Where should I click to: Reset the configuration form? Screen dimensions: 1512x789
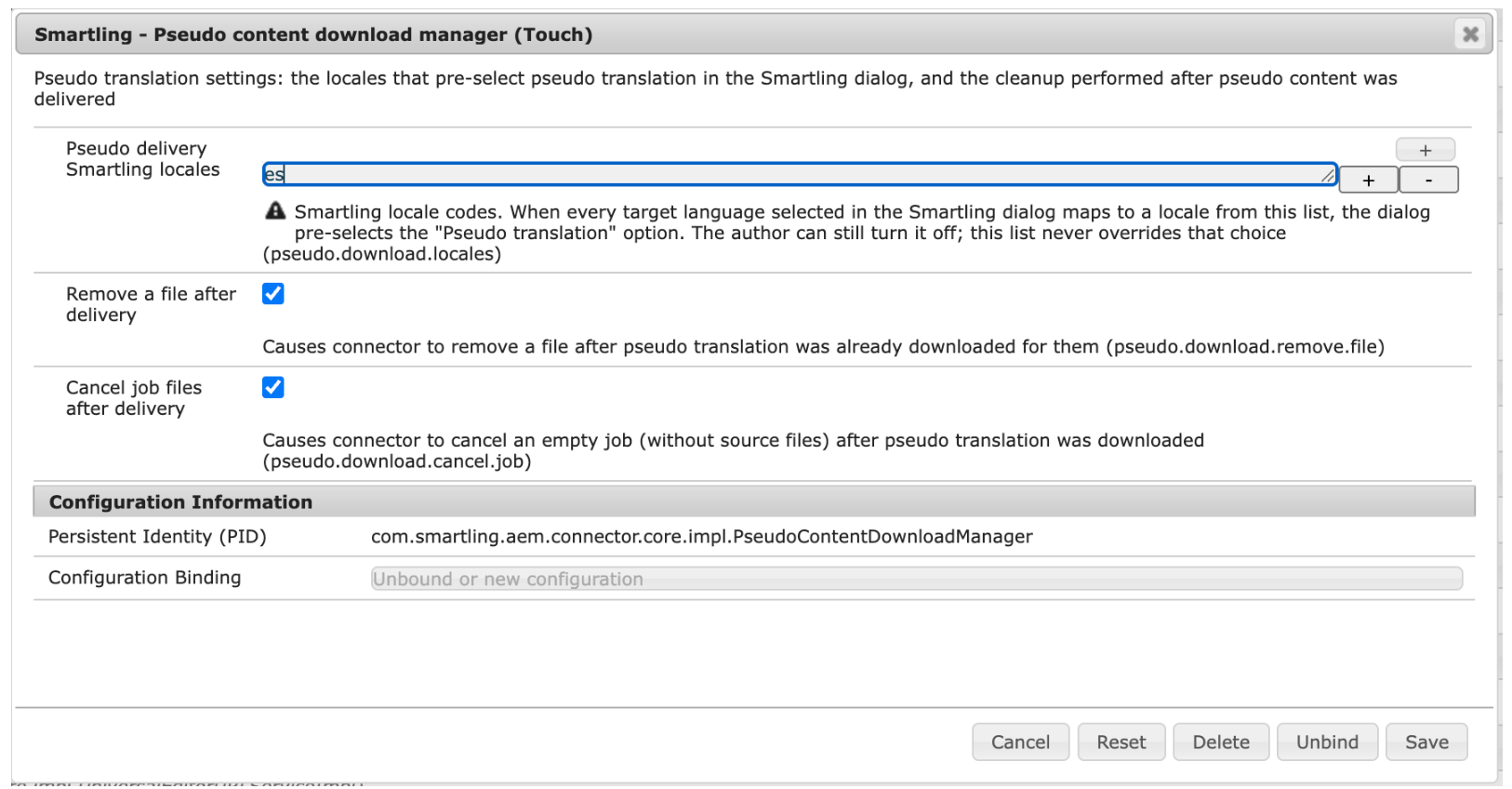click(x=1121, y=742)
